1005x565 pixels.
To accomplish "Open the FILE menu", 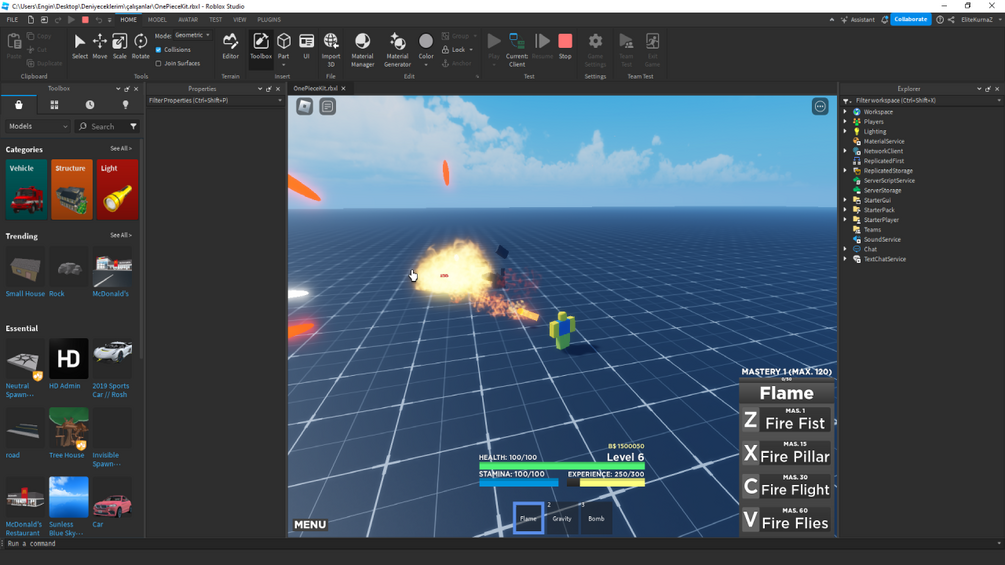I will [12, 20].
